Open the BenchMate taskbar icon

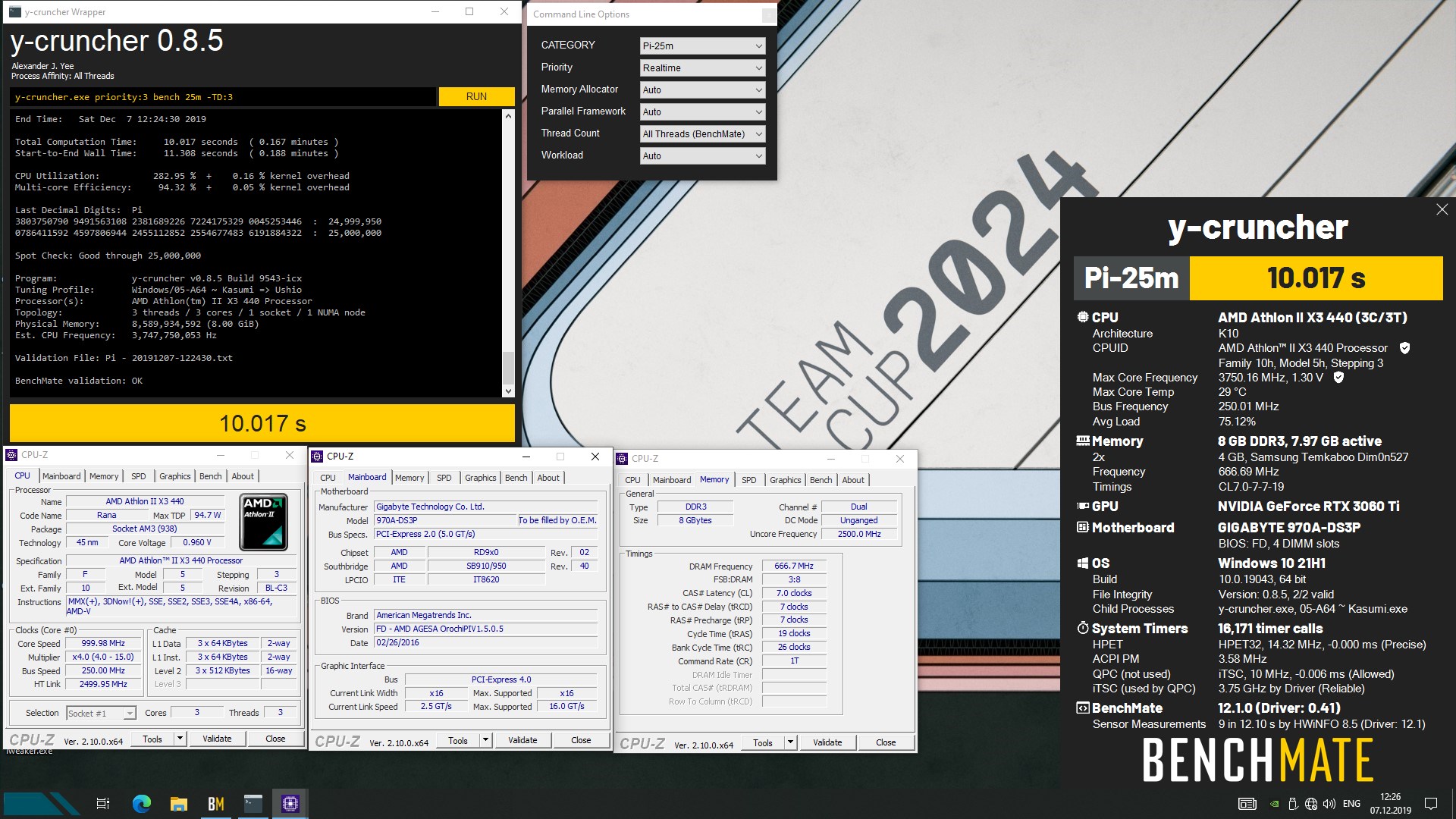[x=215, y=804]
